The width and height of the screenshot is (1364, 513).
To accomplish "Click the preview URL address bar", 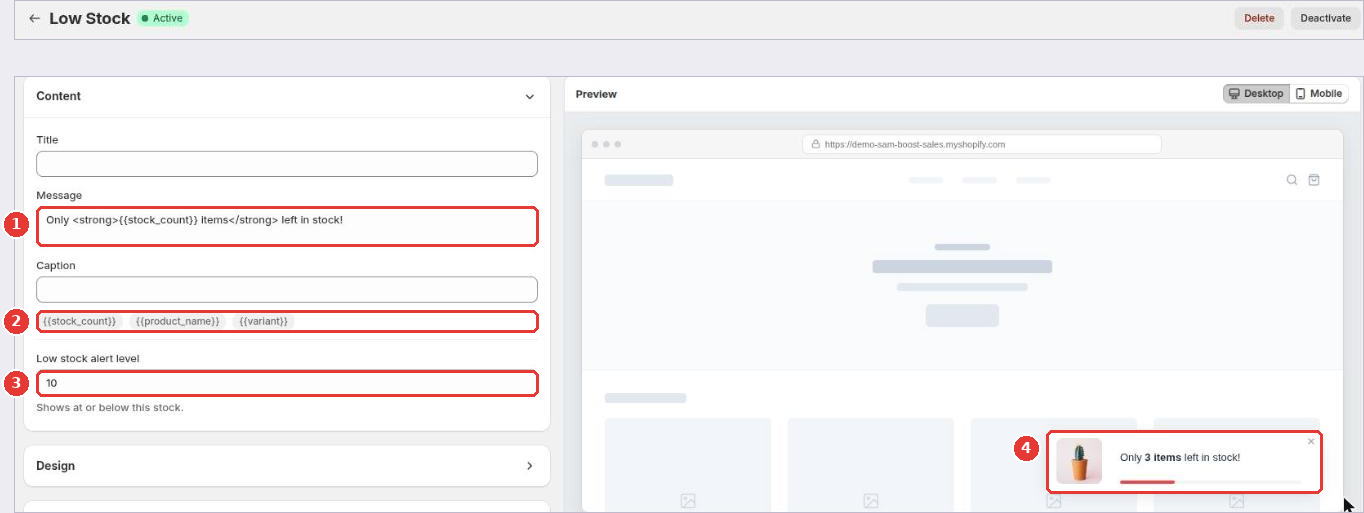I will [x=981, y=144].
